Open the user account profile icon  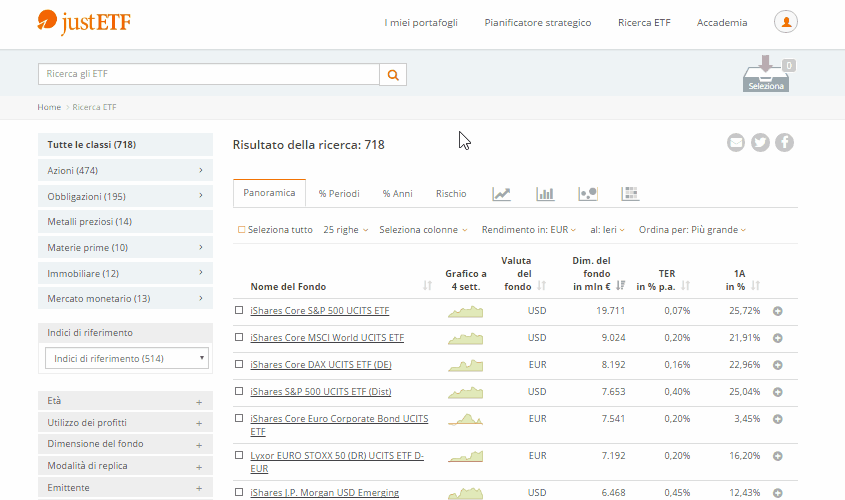tap(786, 22)
